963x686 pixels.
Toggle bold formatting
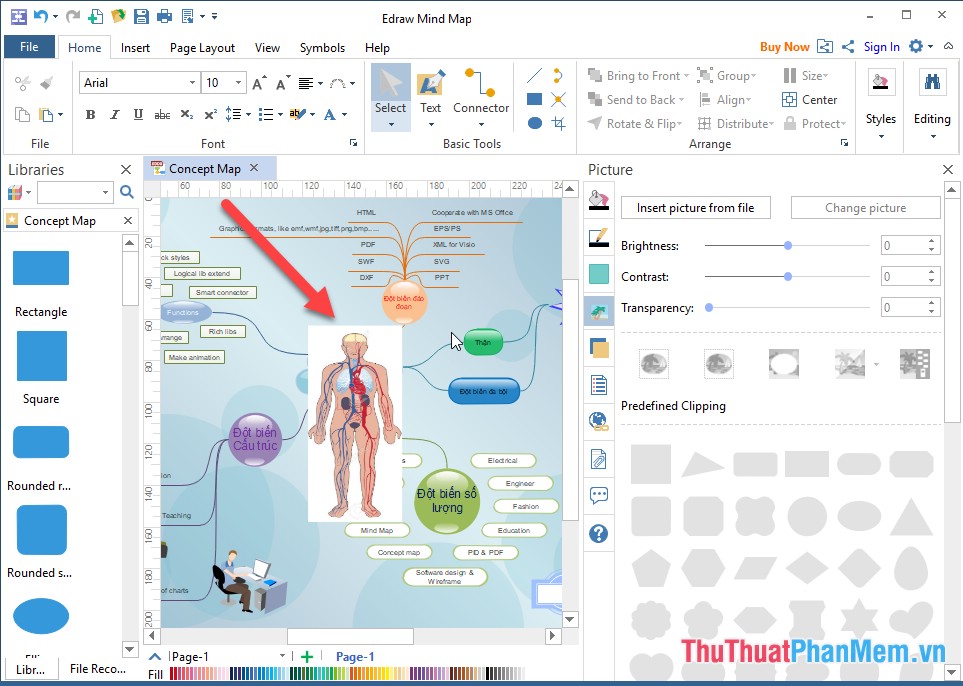pyautogui.click(x=89, y=115)
